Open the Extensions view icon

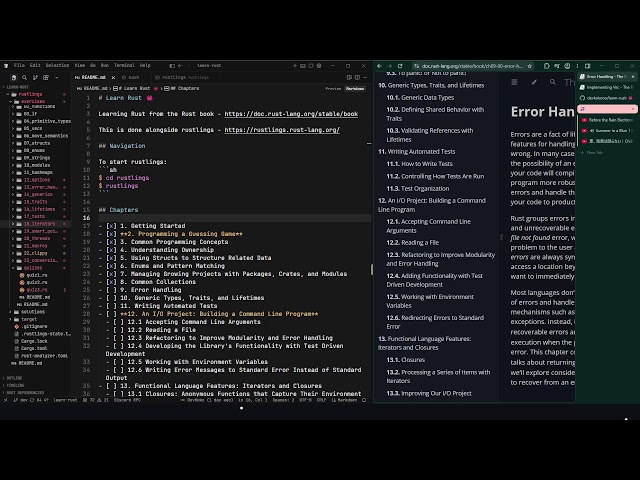46,78
